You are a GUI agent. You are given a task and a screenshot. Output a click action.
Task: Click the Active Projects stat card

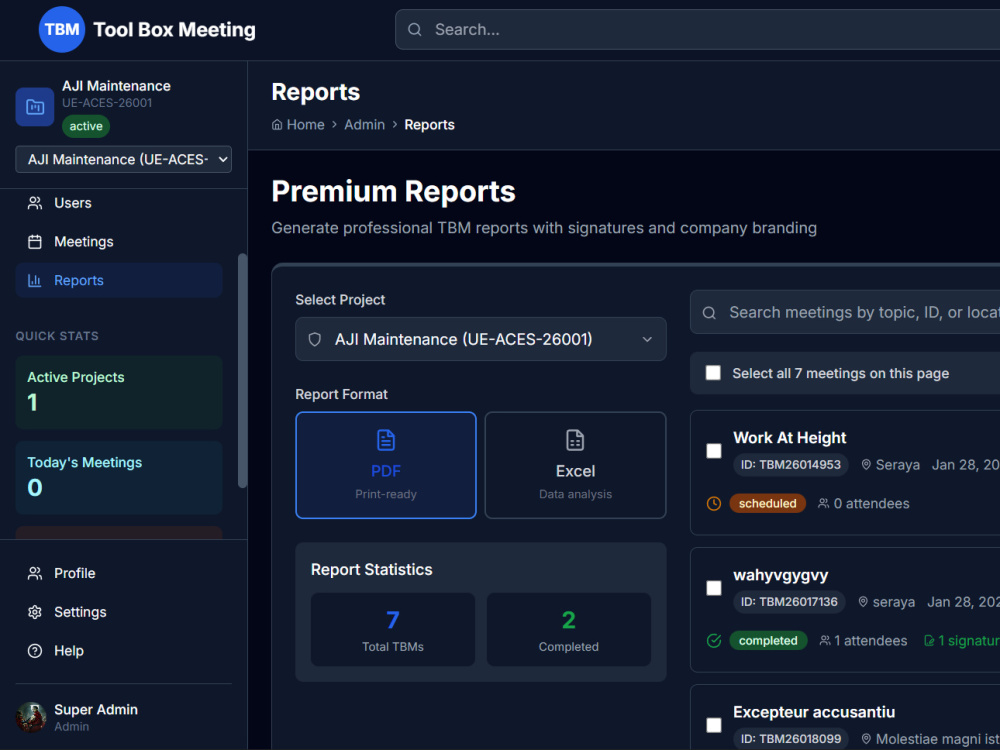tap(119, 392)
